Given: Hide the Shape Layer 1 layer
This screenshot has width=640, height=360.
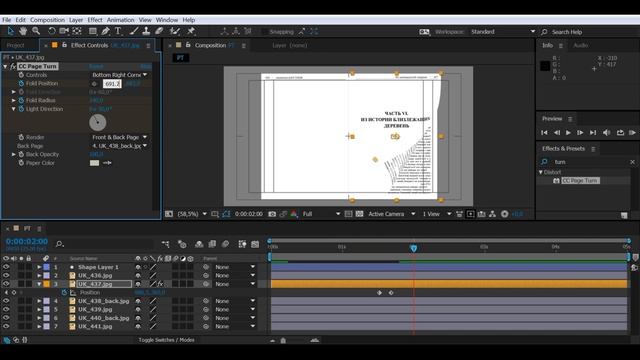Looking at the screenshot, I should pyautogui.click(x=6, y=267).
